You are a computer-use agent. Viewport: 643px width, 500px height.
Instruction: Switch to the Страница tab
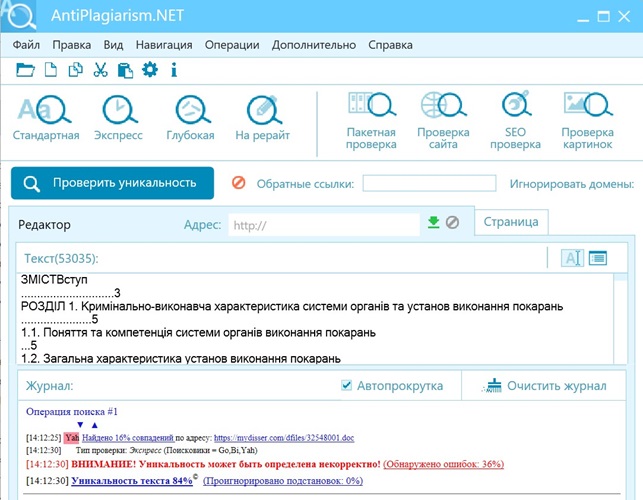(511, 222)
